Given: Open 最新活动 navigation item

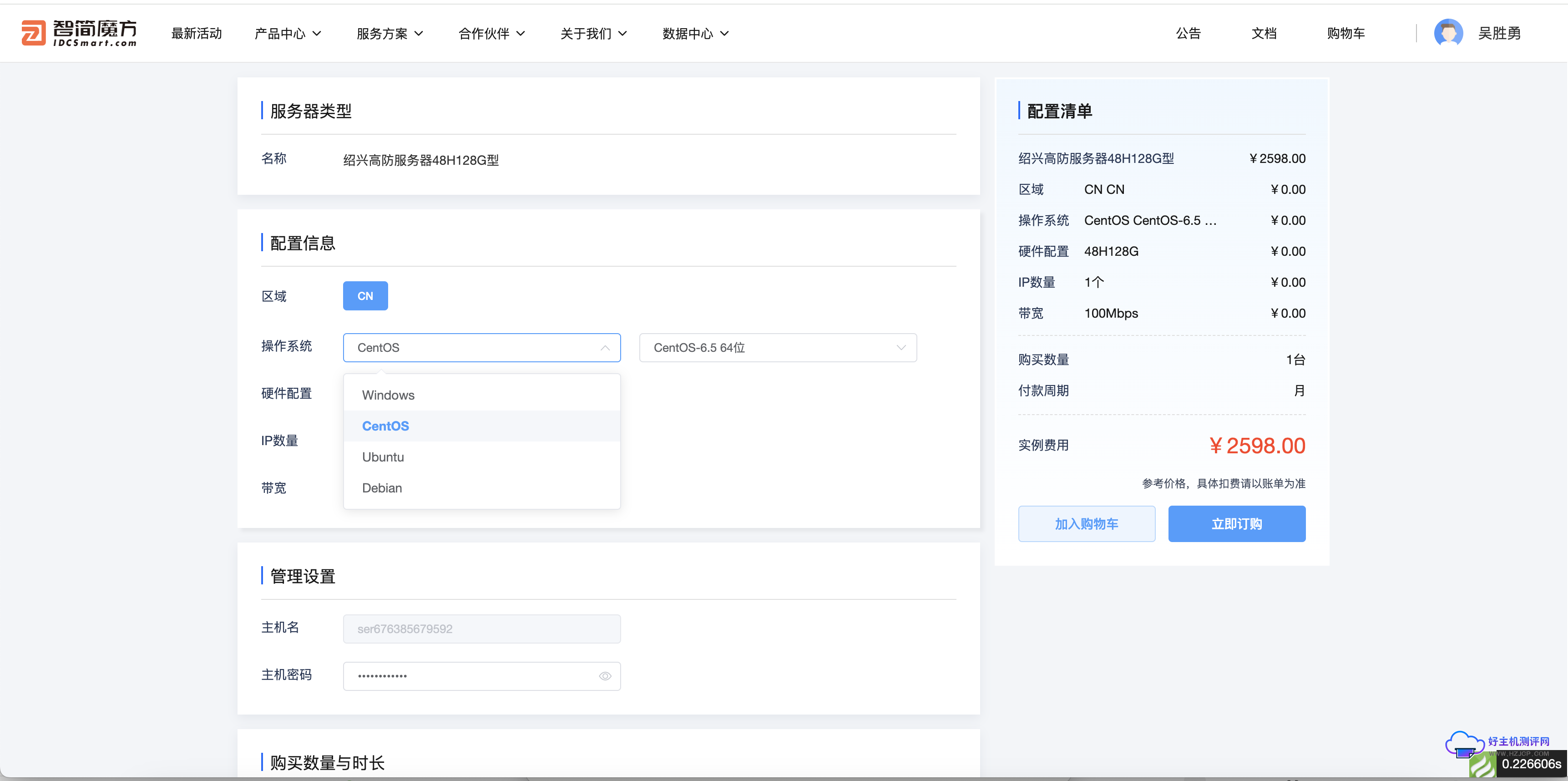Looking at the screenshot, I should (x=196, y=34).
